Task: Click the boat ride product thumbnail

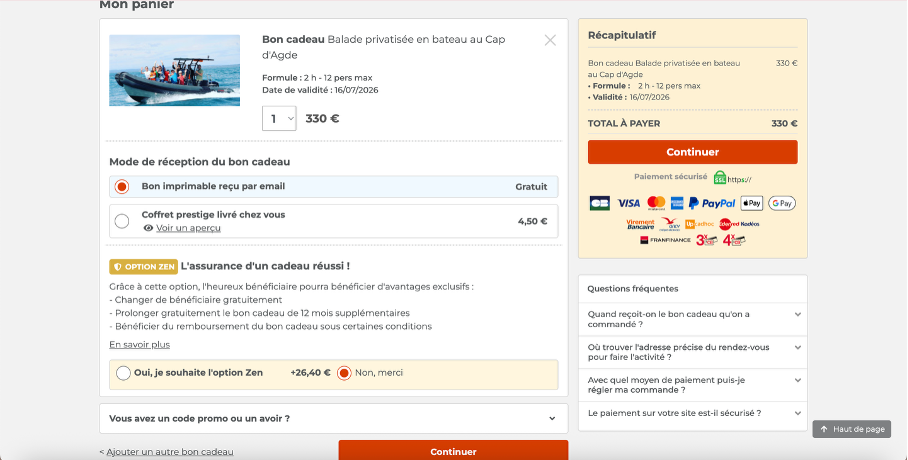Action: click(x=174, y=70)
